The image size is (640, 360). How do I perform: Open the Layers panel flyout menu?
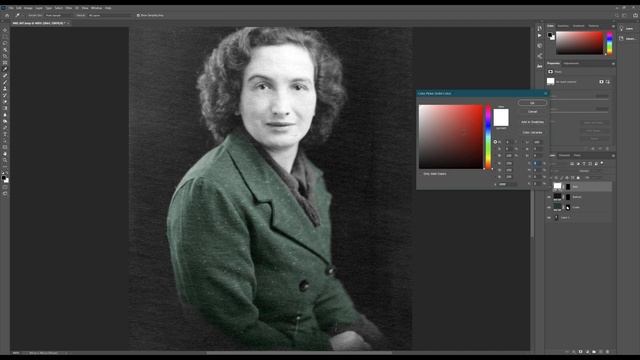613,156
